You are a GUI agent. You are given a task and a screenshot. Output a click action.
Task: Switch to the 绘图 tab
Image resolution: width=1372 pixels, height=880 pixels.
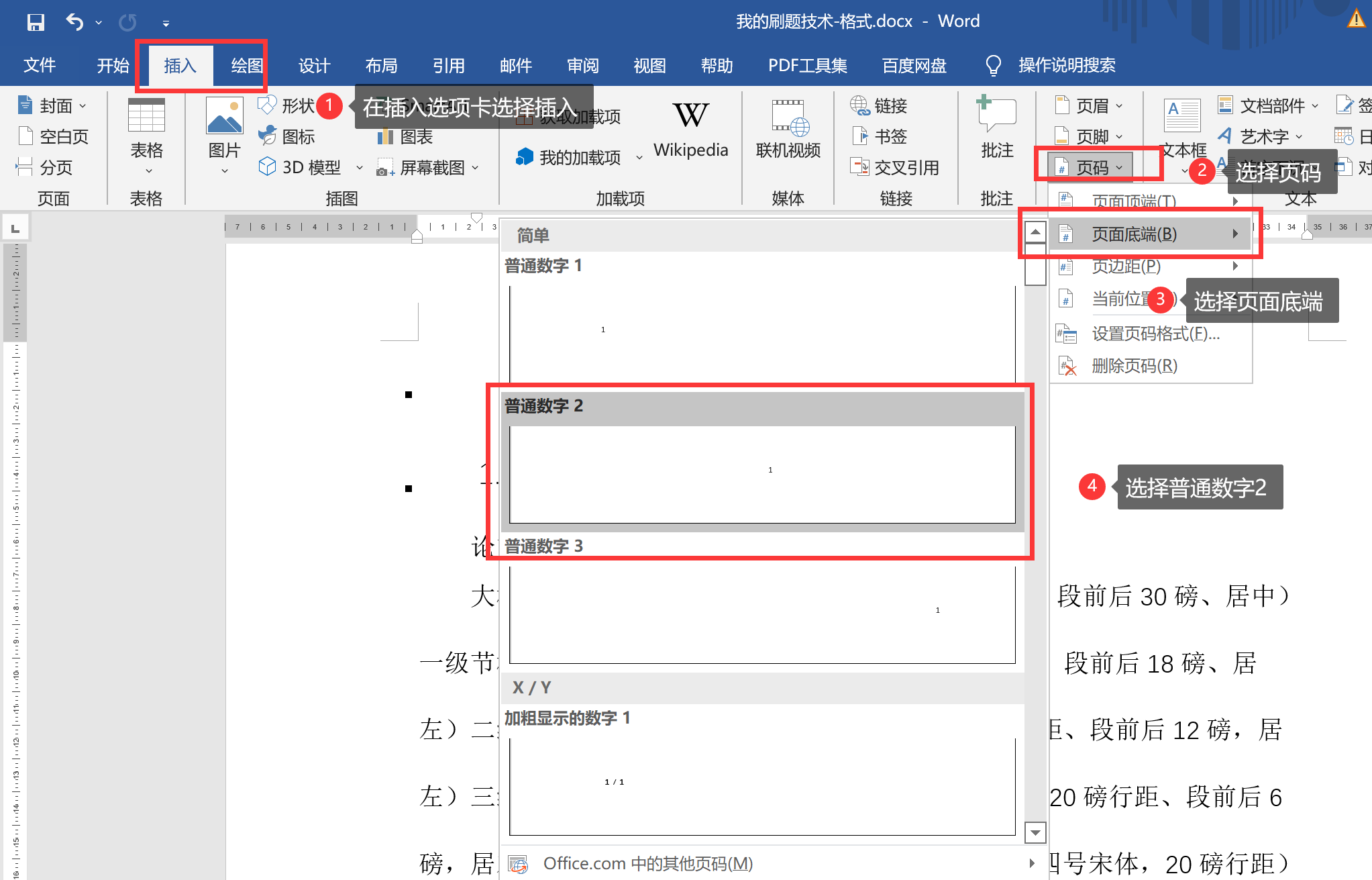point(247,66)
